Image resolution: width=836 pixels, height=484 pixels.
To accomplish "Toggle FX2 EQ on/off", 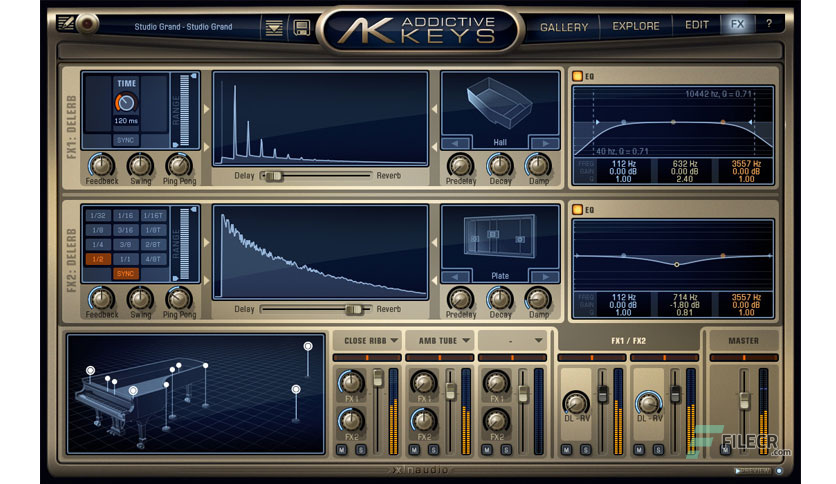I will (x=577, y=209).
